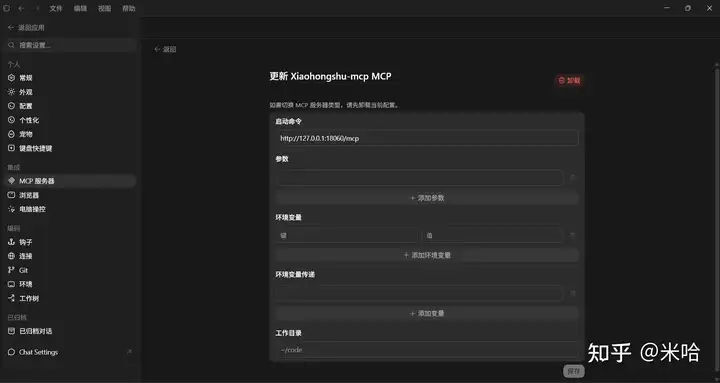Click 添加环境变量 button
The width and height of the screenshot is (720, 383).
pyautogui.click(x=427, y=255)
